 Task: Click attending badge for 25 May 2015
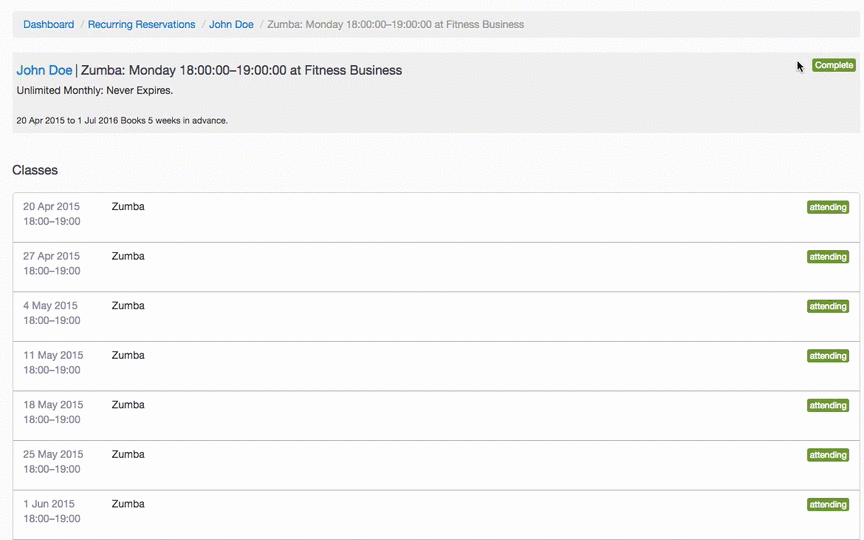pyautogui.click(x=827, y=455)
